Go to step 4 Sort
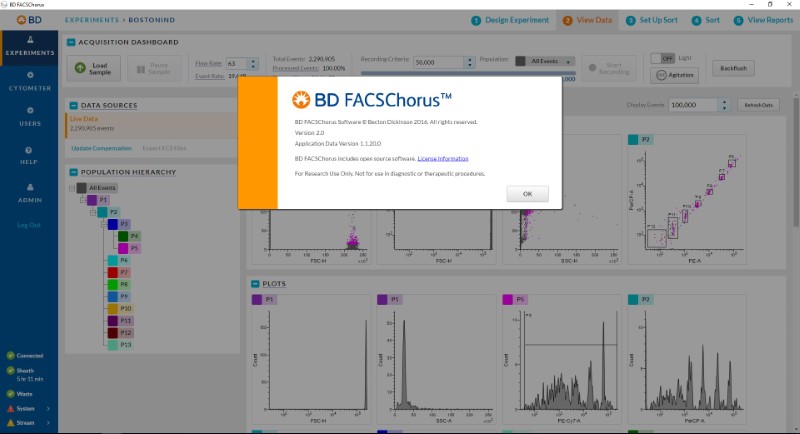This screenshot has height=434, width=800. coord(706,20)
